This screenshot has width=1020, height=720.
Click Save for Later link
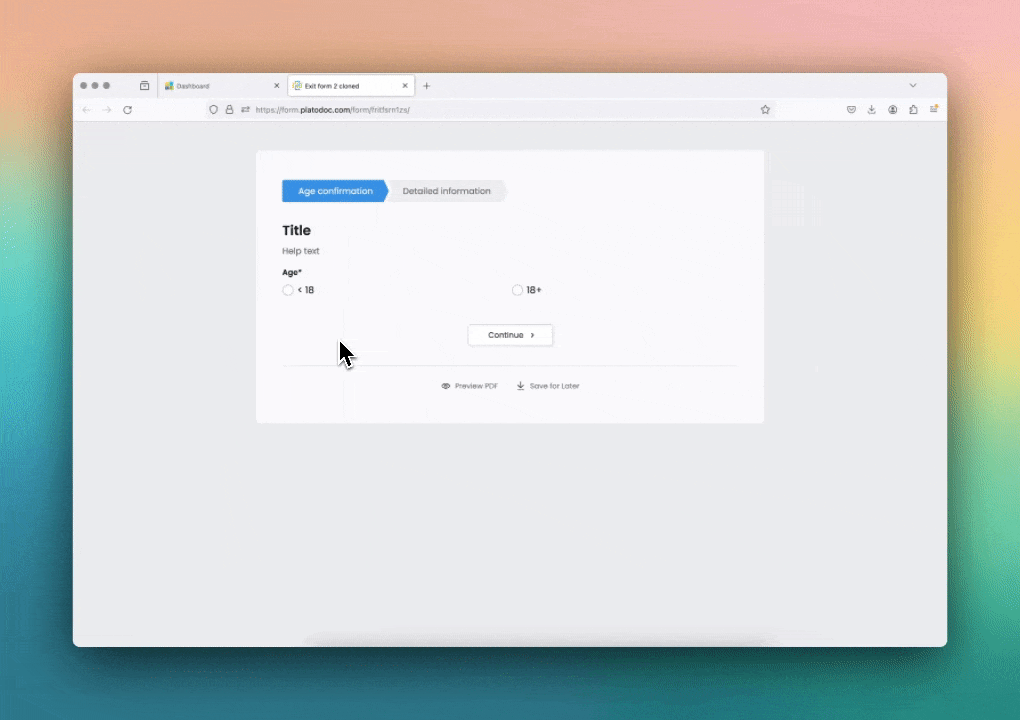[548, 386]
